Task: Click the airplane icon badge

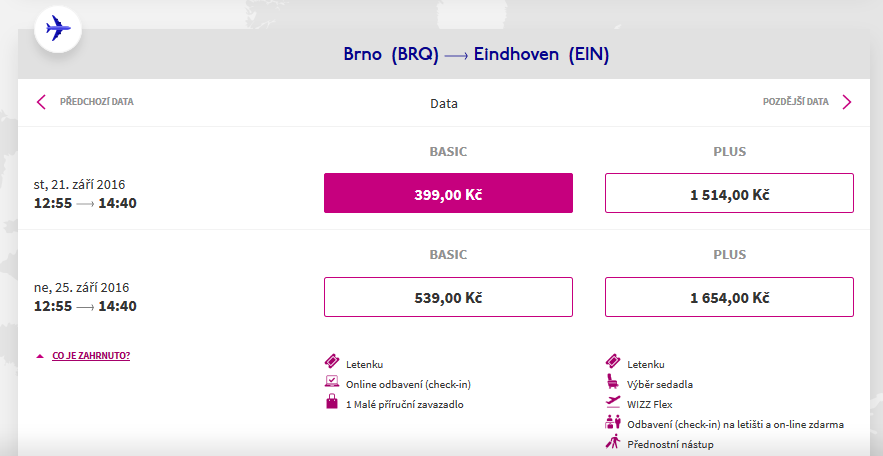Action: 58,28
